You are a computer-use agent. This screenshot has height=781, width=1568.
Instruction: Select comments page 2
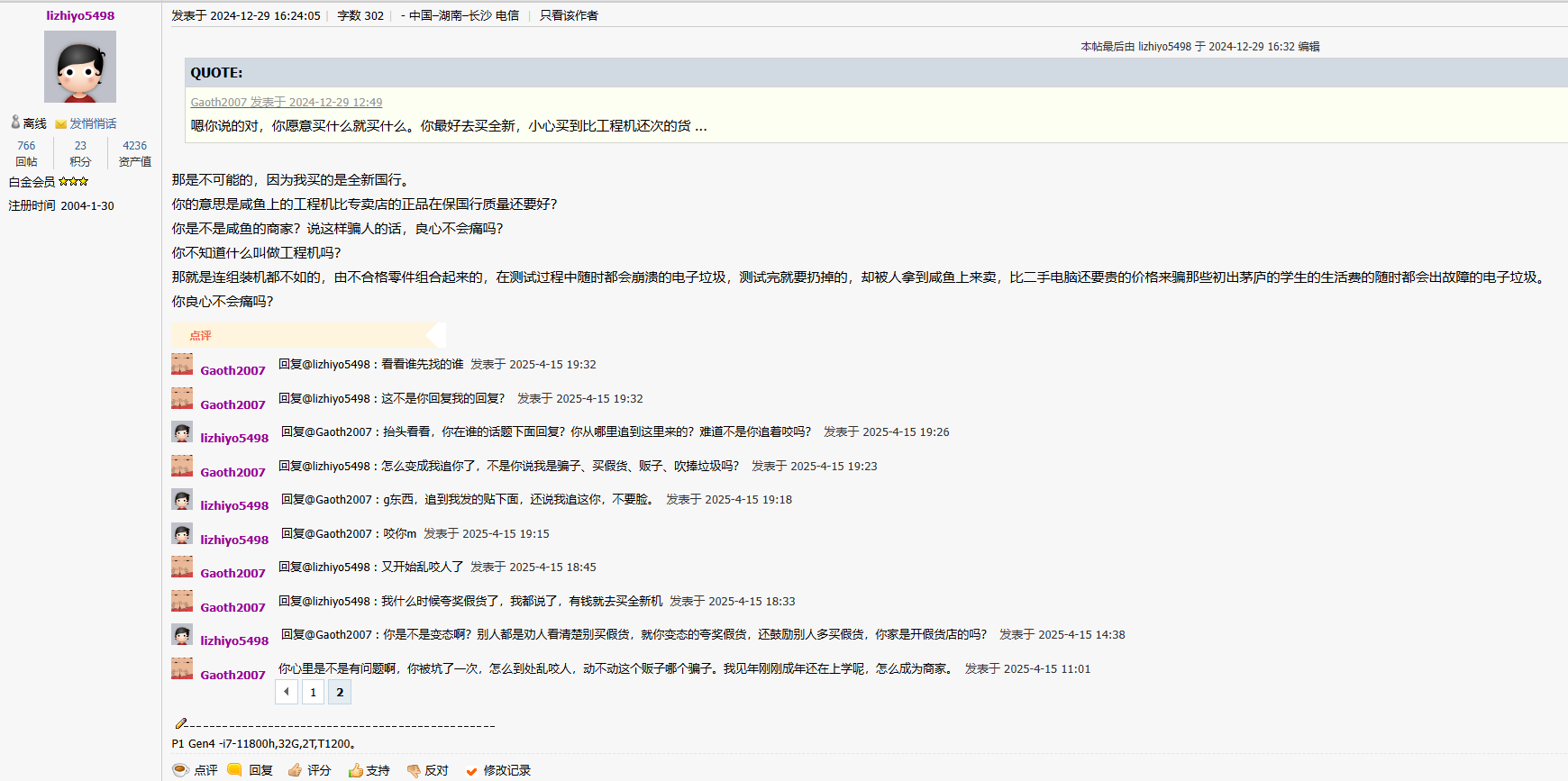click(x=340, y=692)
